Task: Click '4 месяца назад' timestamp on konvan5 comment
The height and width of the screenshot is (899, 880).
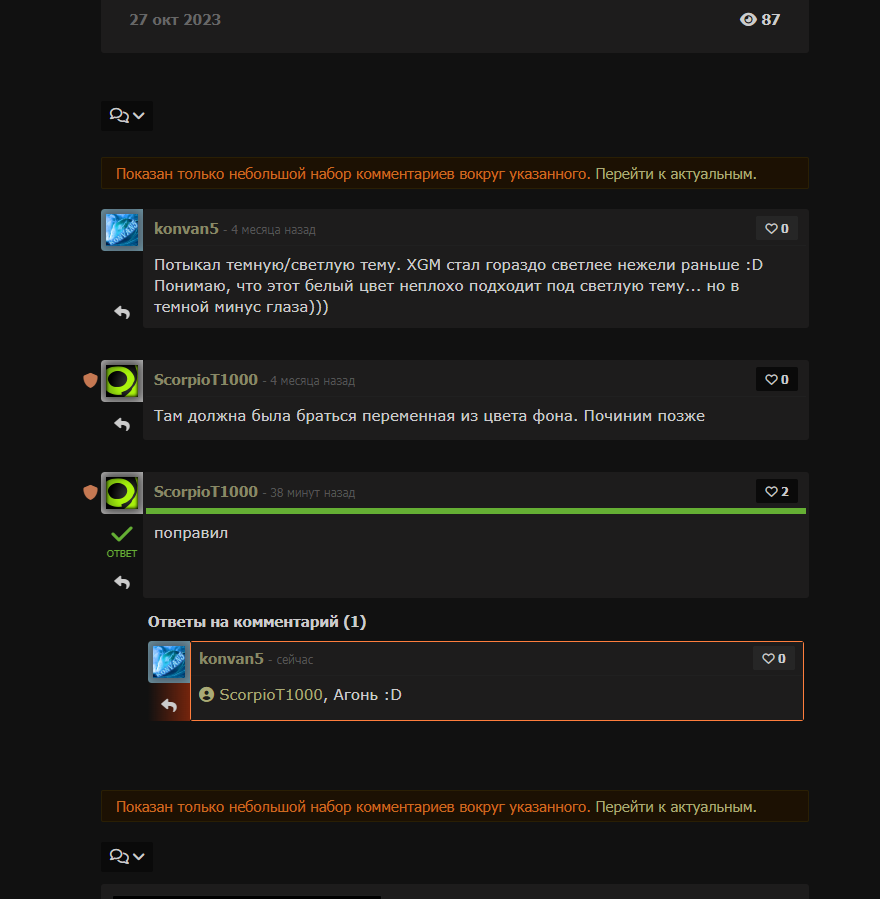Action: 273,230
